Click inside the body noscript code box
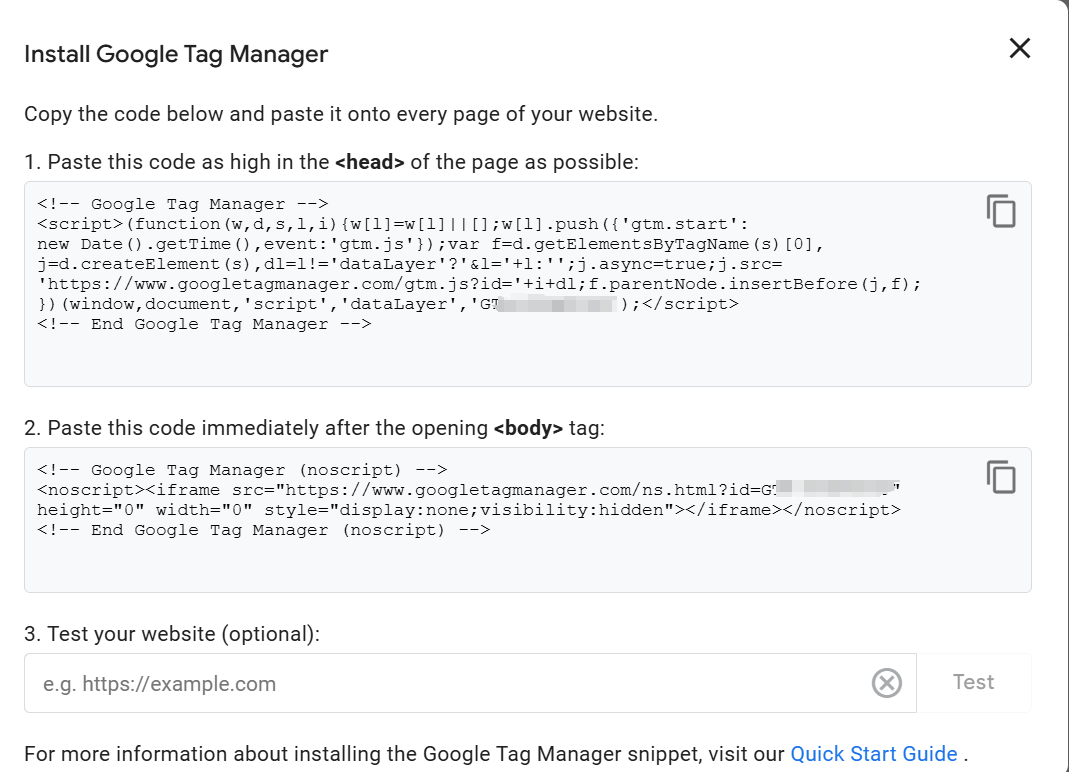This screenshot has width=1069, height=772. 500,565
